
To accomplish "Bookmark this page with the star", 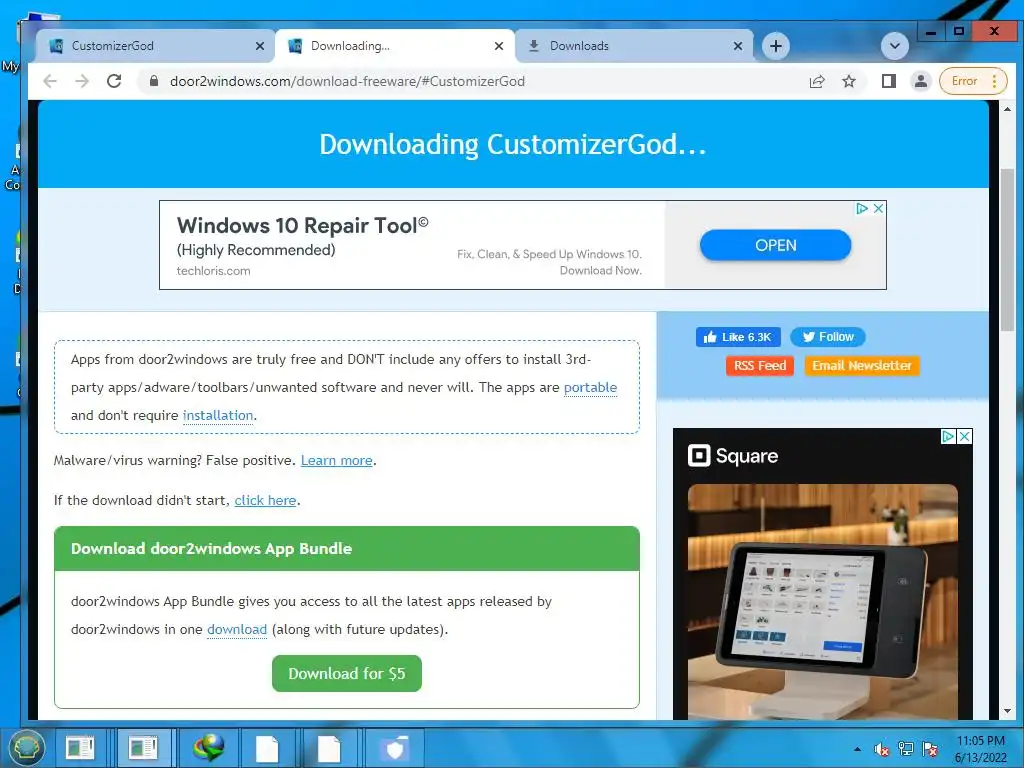I will [849, 81].
